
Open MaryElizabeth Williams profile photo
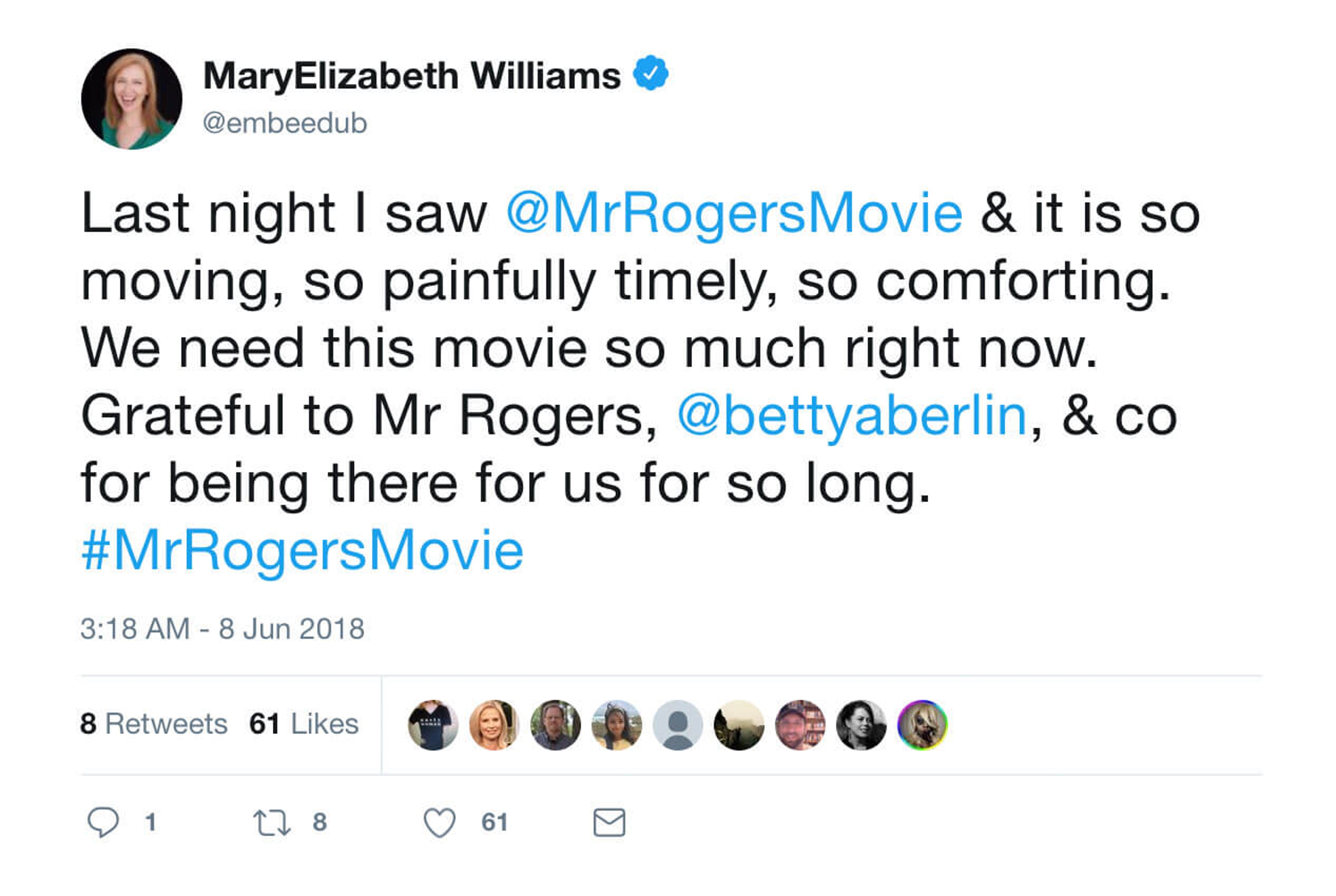(132, 99)
